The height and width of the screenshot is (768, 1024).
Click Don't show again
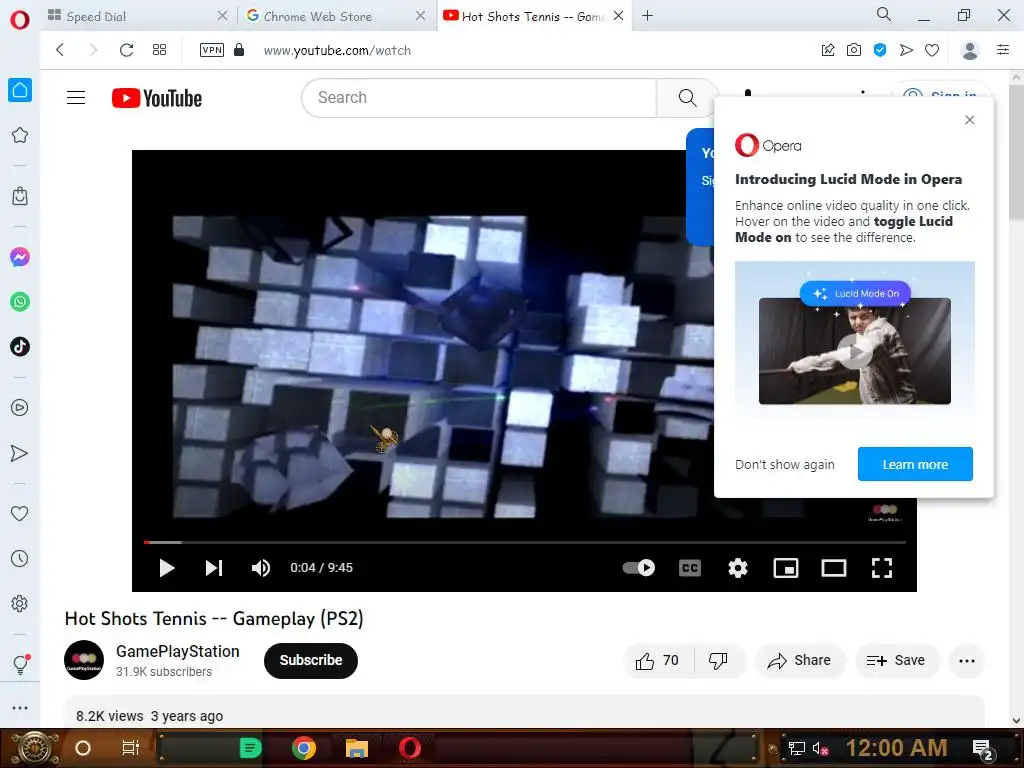click(x=784, y=464)
